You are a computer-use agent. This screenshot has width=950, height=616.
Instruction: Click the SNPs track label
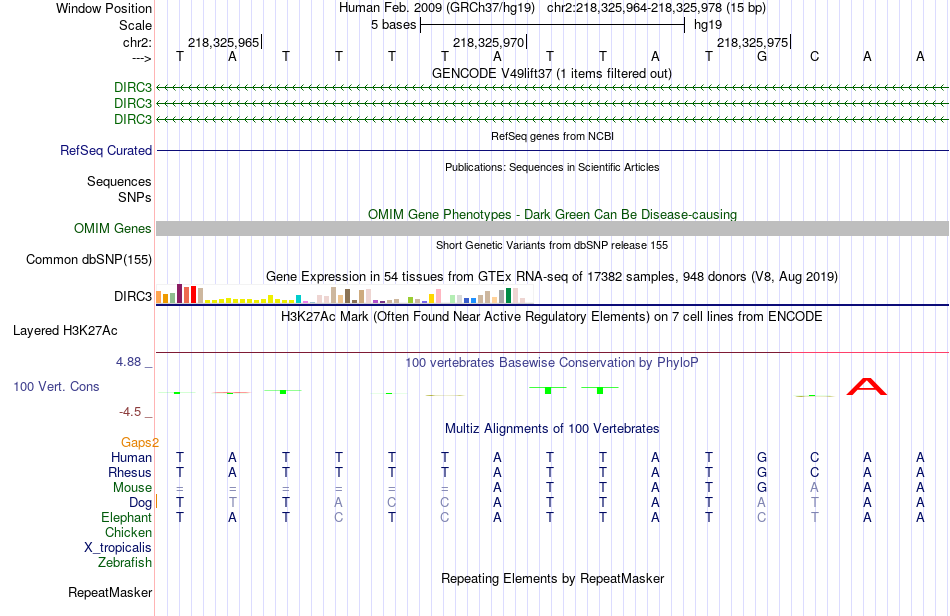[135, 197]
